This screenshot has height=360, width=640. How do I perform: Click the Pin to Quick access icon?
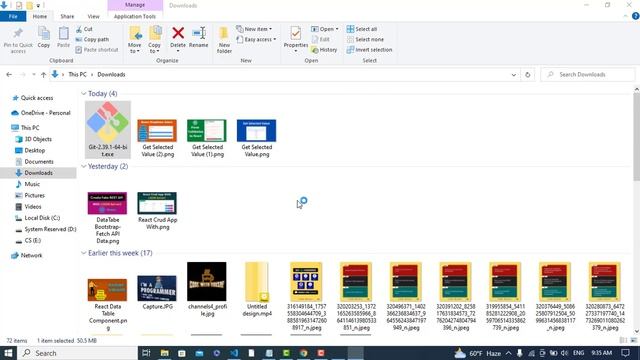click(x=18, y=40)
